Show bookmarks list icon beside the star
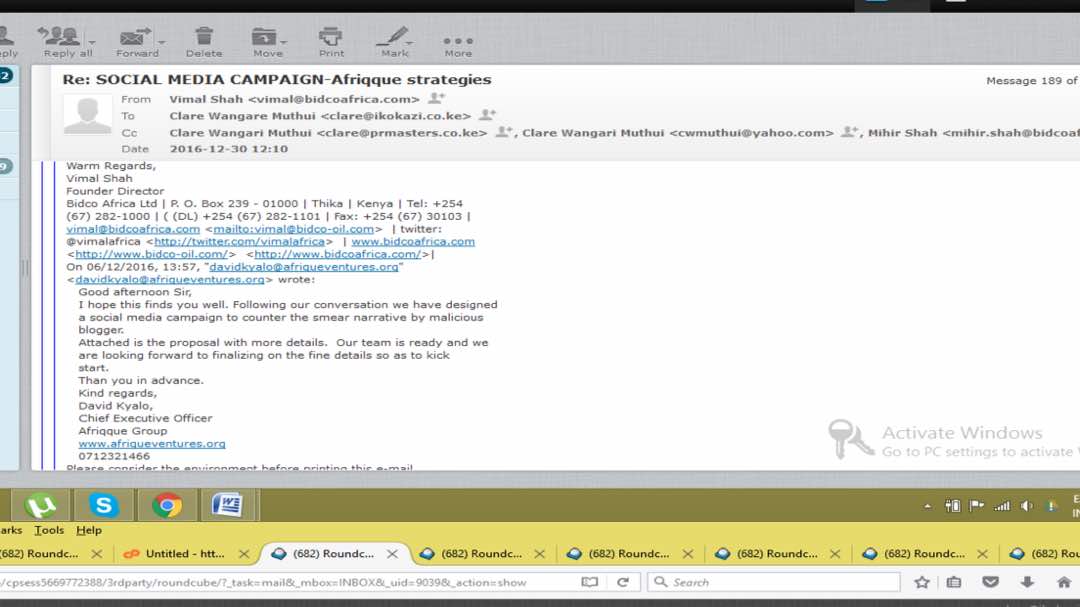Screen dimensions: 1080x607 pyautogui.click(x=954, y=582)
